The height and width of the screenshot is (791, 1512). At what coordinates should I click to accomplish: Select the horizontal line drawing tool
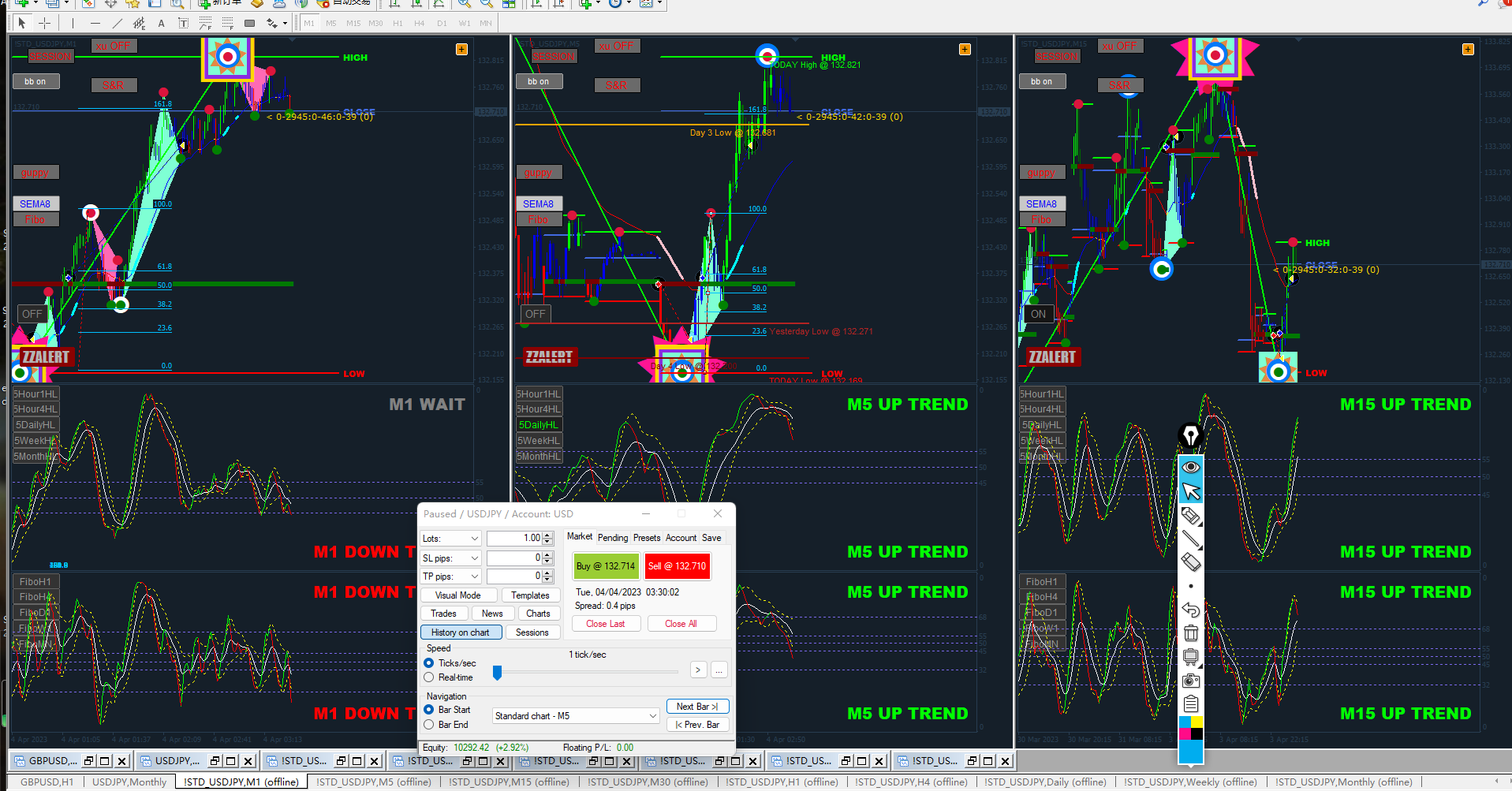pos(95,23)
